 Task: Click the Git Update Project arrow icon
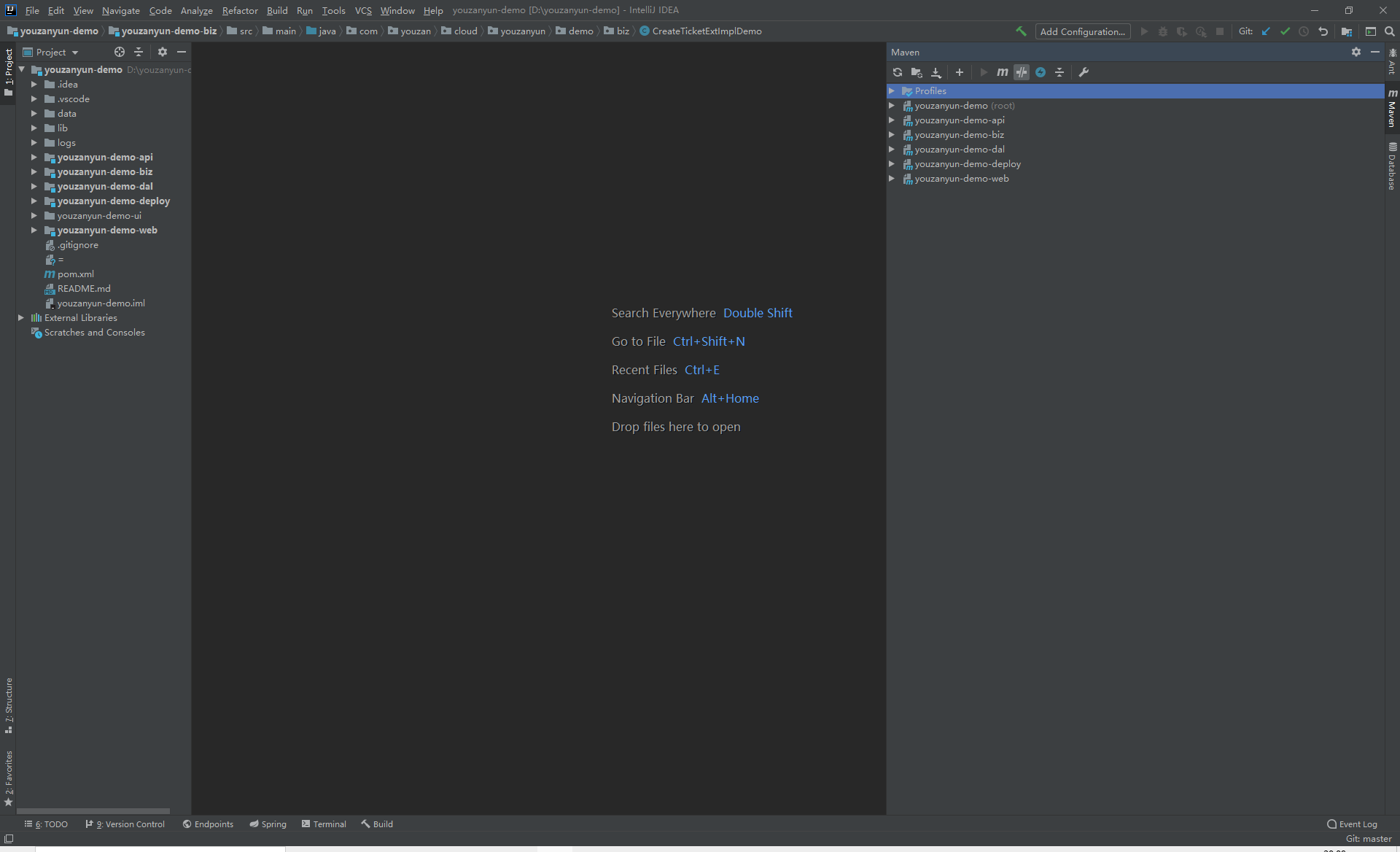coord(1266,31)
